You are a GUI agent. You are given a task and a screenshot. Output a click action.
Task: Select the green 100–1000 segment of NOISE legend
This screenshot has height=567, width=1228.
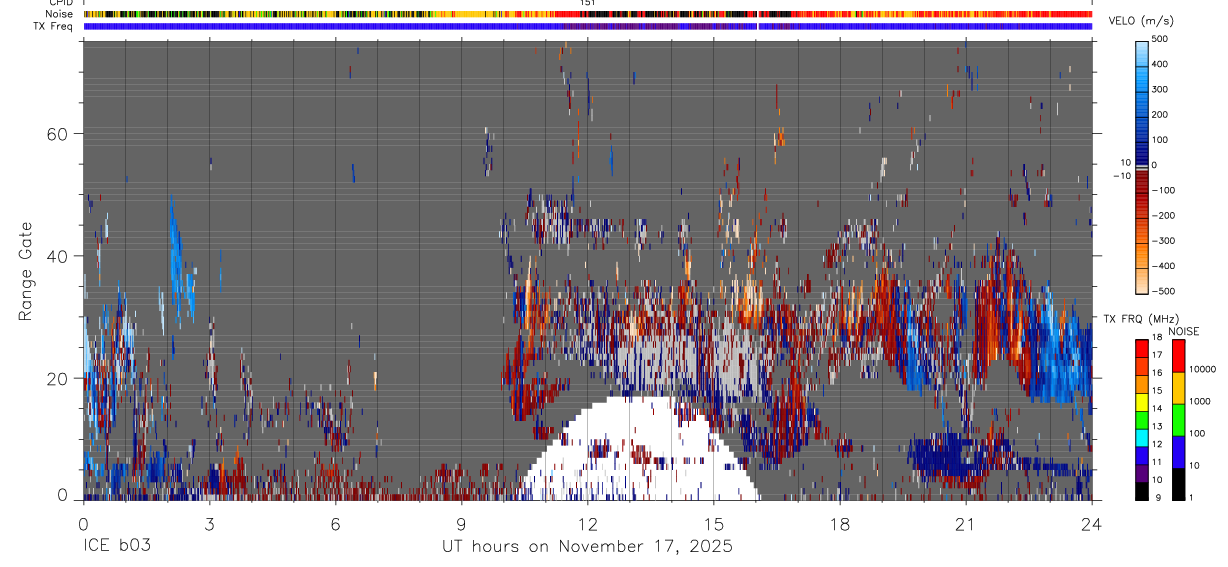click(x=1178, y=420)
